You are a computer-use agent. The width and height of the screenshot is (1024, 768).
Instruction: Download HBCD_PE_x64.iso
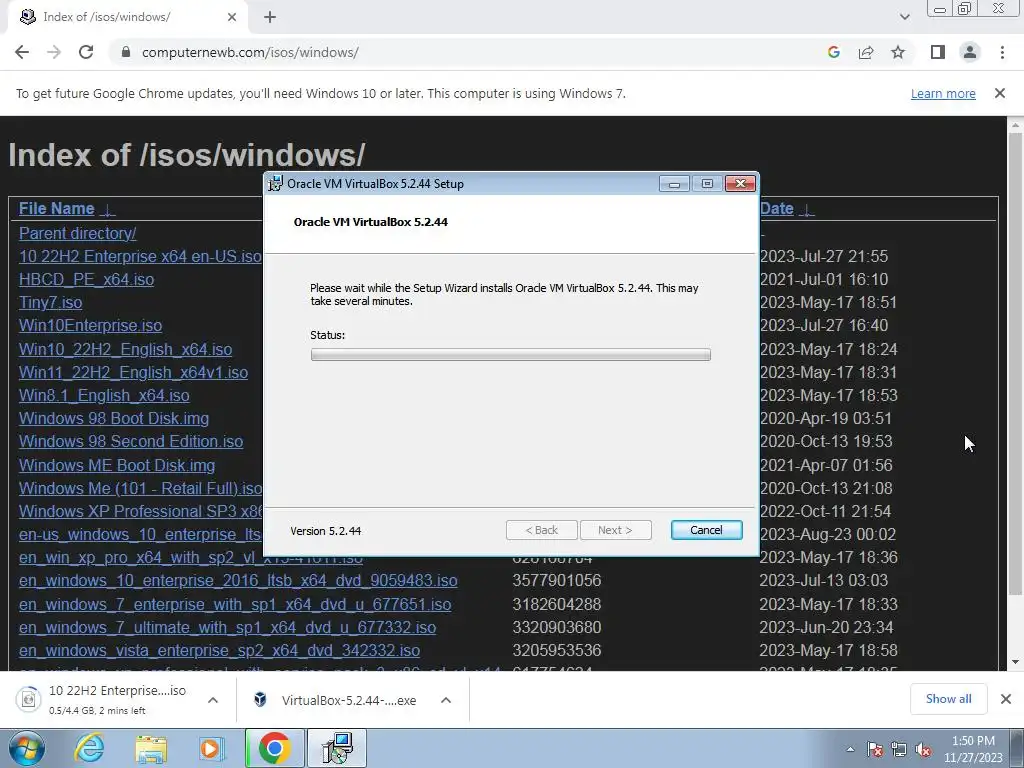[86, 280]
